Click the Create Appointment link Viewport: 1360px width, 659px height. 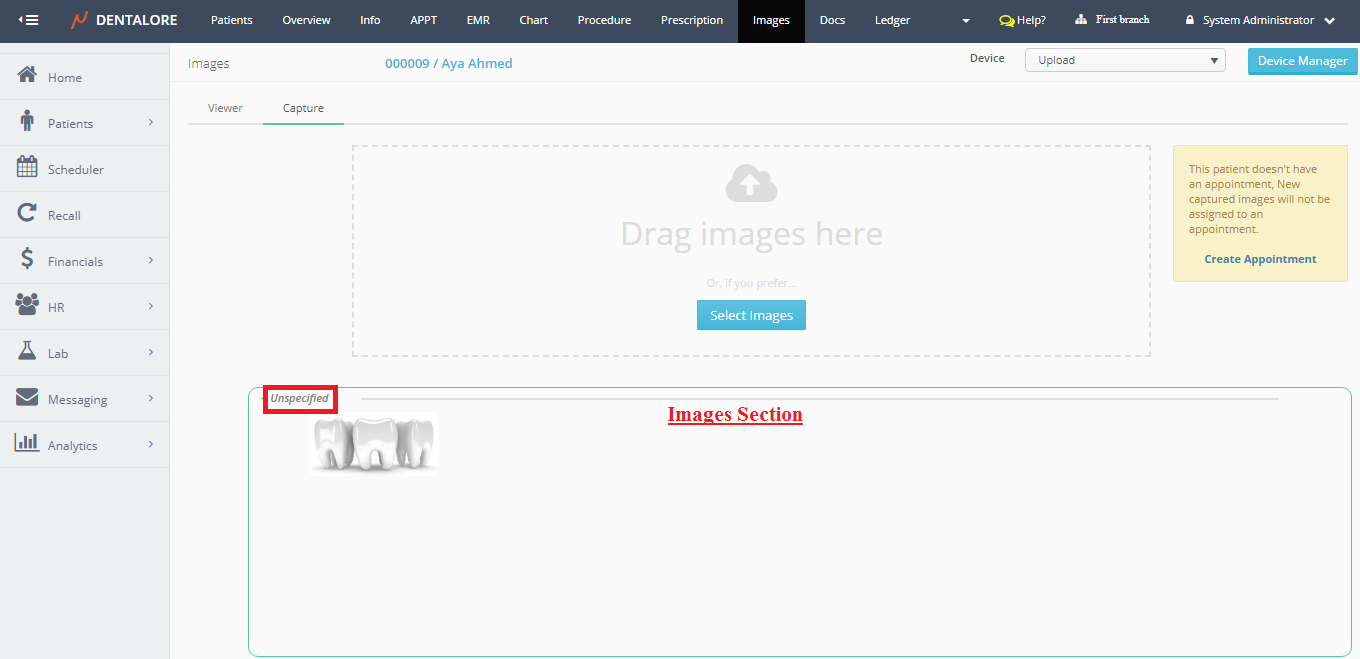(1260, 259)
